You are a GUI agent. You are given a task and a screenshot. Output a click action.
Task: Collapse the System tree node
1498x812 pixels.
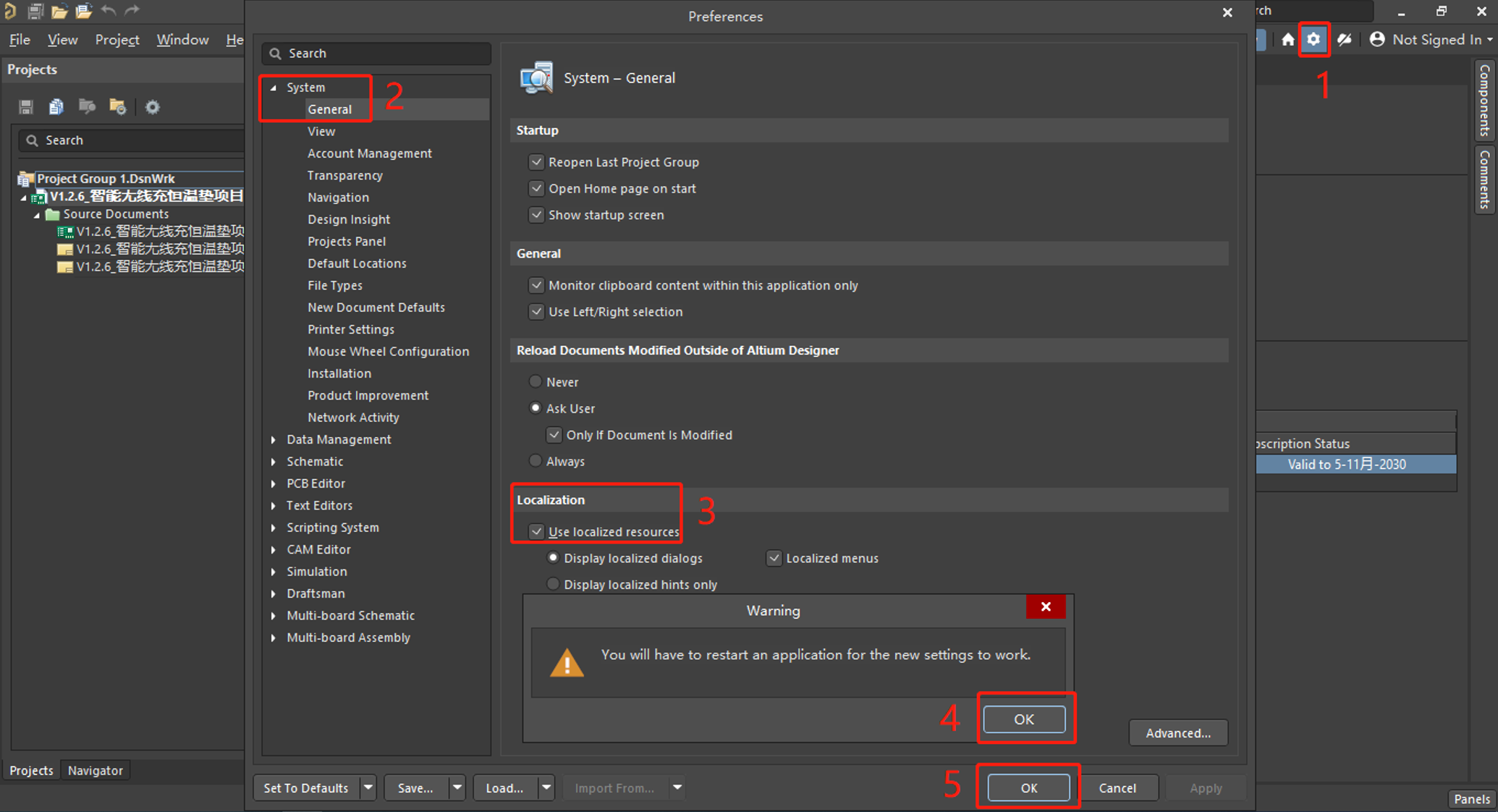(x=274, y=88)
